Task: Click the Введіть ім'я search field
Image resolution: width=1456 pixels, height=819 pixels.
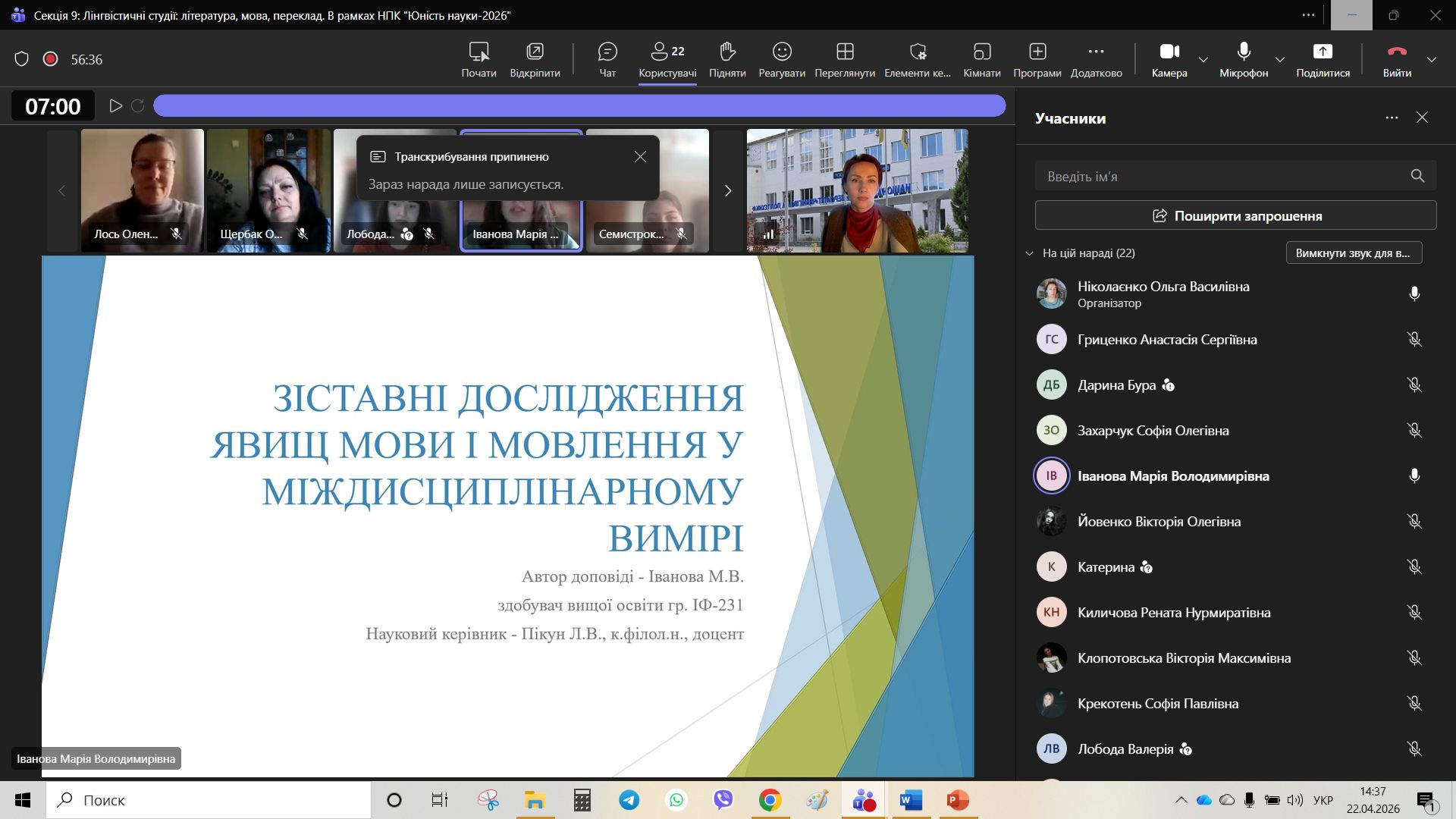Action: click(1221, 176)
